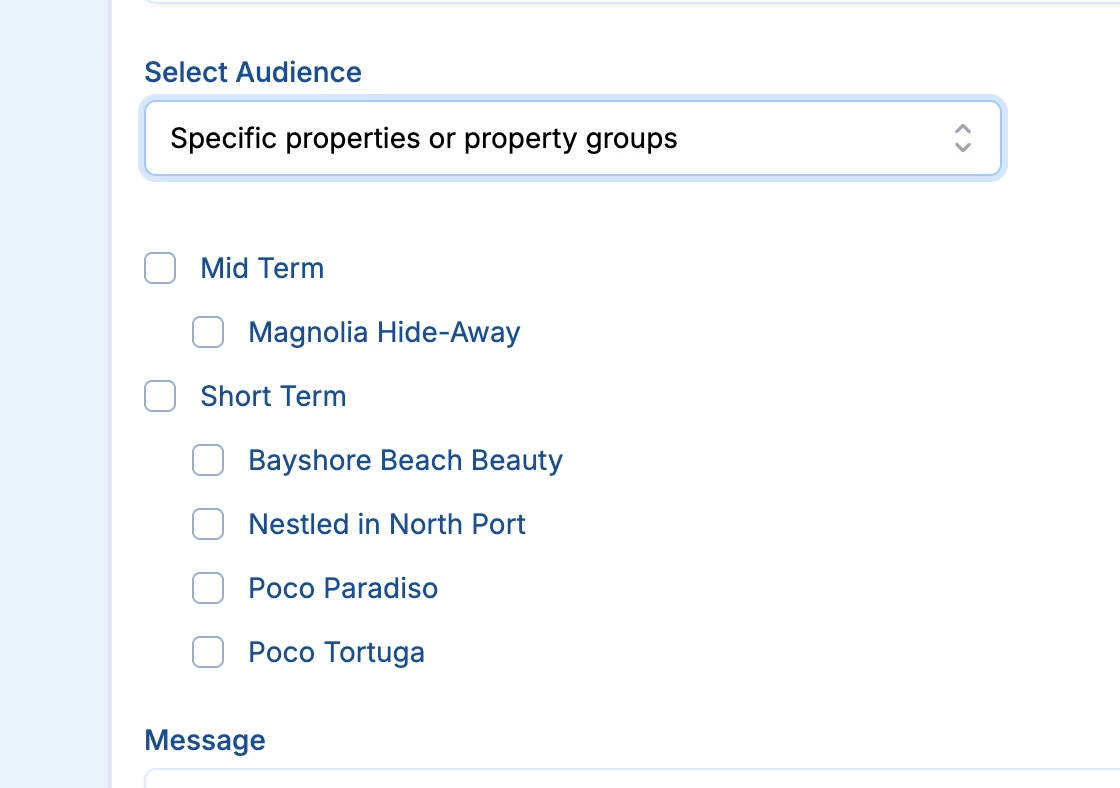Focus the Message text box below label
Viewport: 1120px width, 788px height.
[x=630, y=778]
